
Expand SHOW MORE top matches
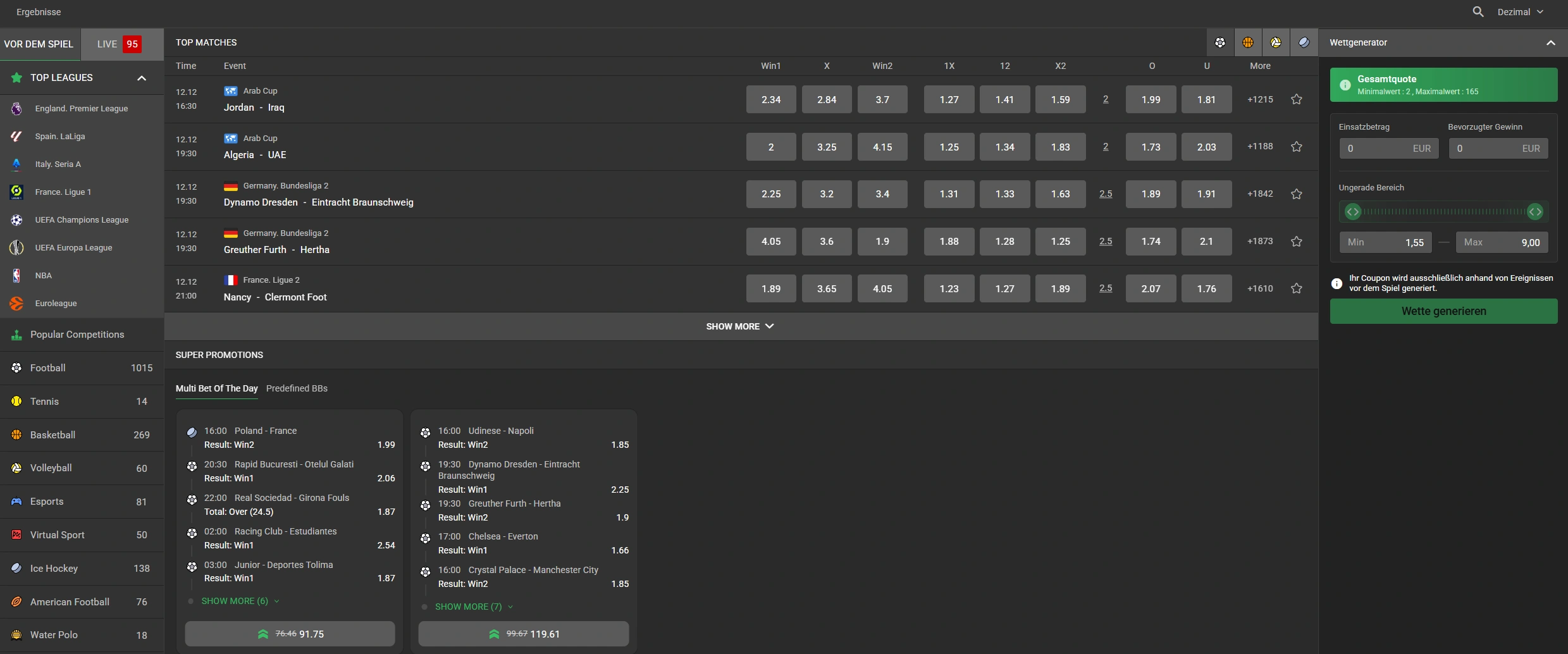pos(740,326)
